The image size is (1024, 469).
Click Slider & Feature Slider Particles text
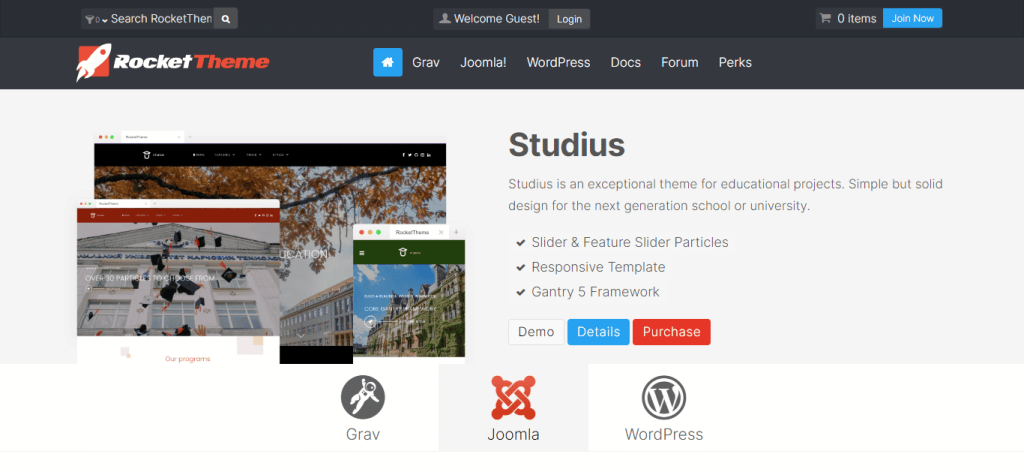pos(630,242)
